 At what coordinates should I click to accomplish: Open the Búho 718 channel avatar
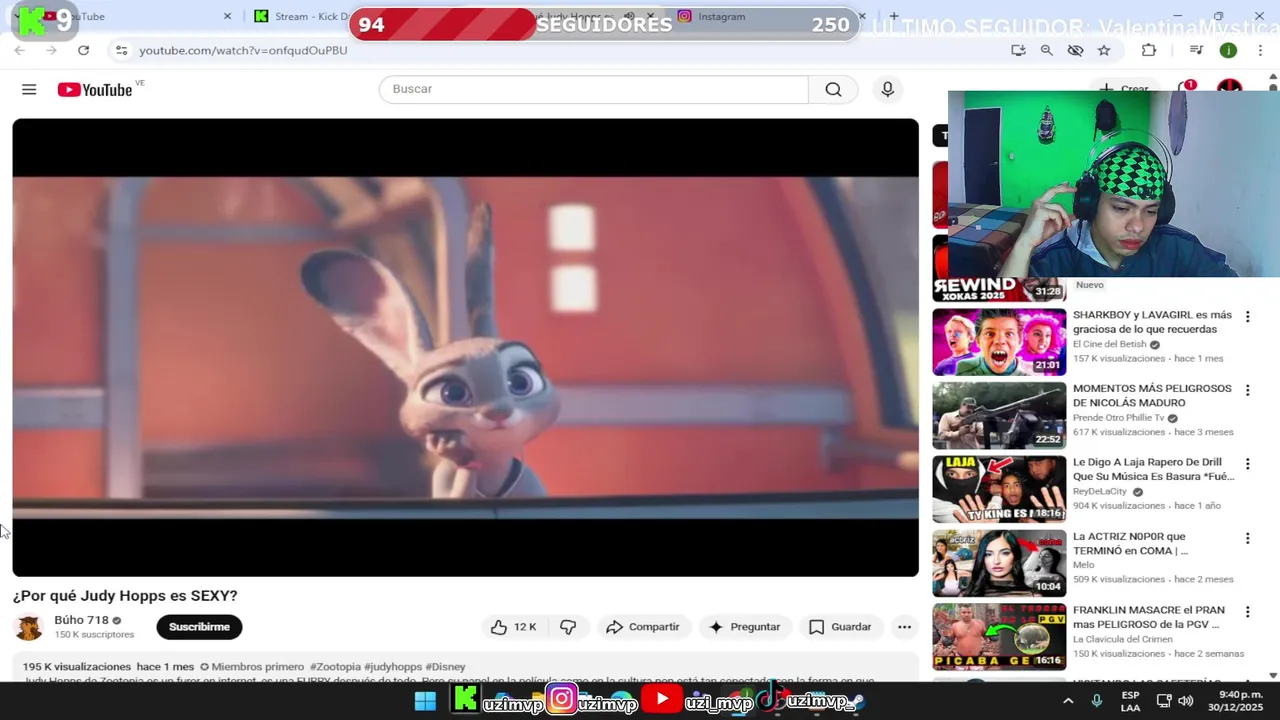pos(29,627)
